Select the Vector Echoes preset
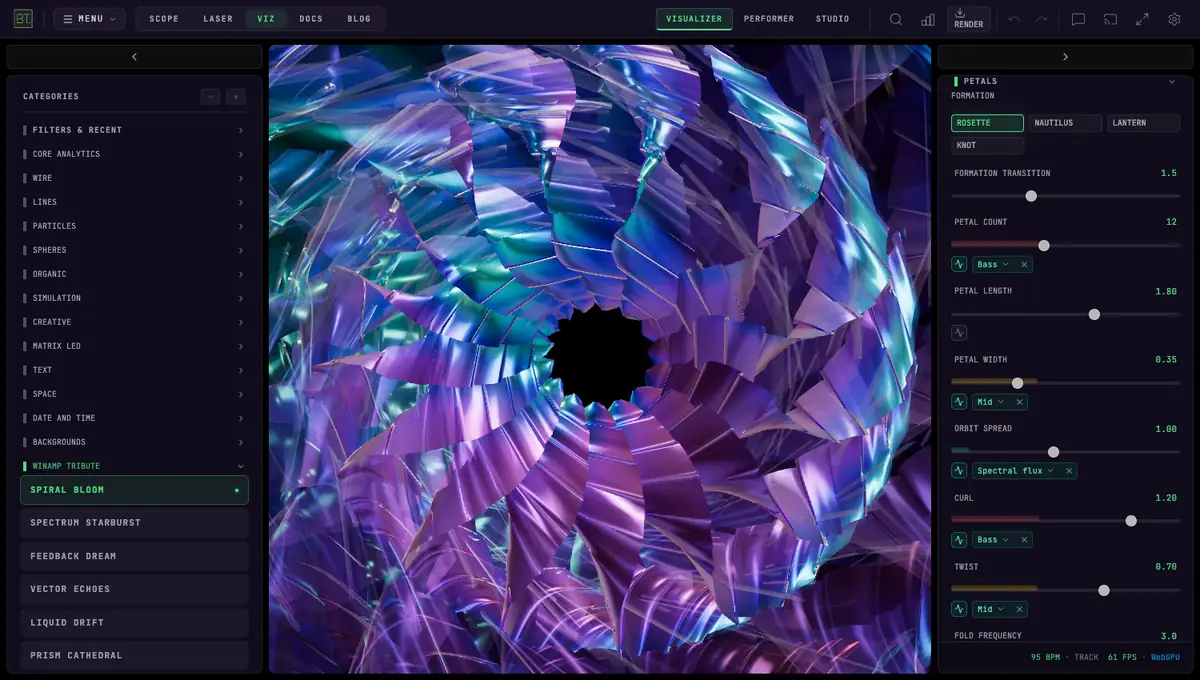This screenshot has height=680, width=1200. pos(134,589)
